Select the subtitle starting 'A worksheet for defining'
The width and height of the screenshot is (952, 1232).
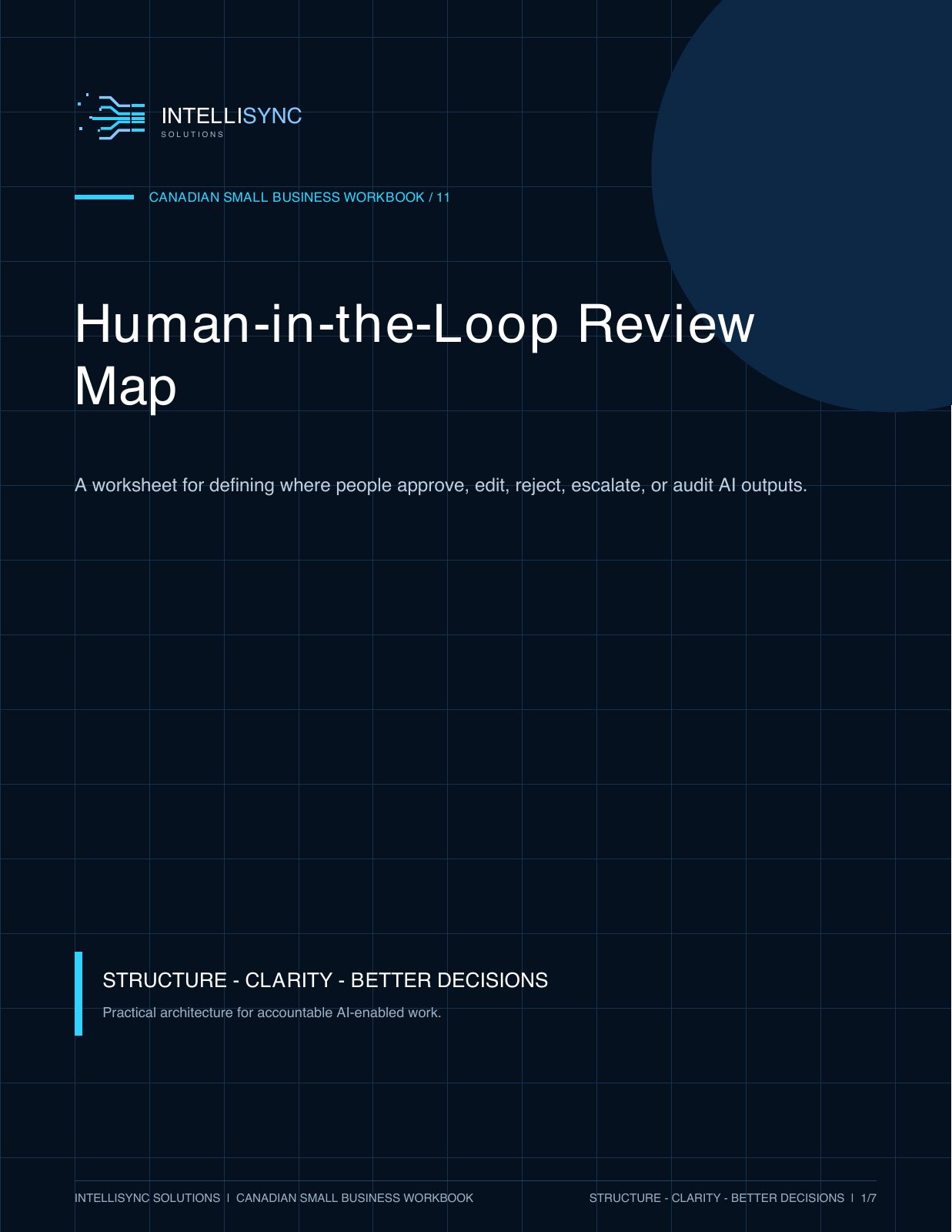coord(441,485)
